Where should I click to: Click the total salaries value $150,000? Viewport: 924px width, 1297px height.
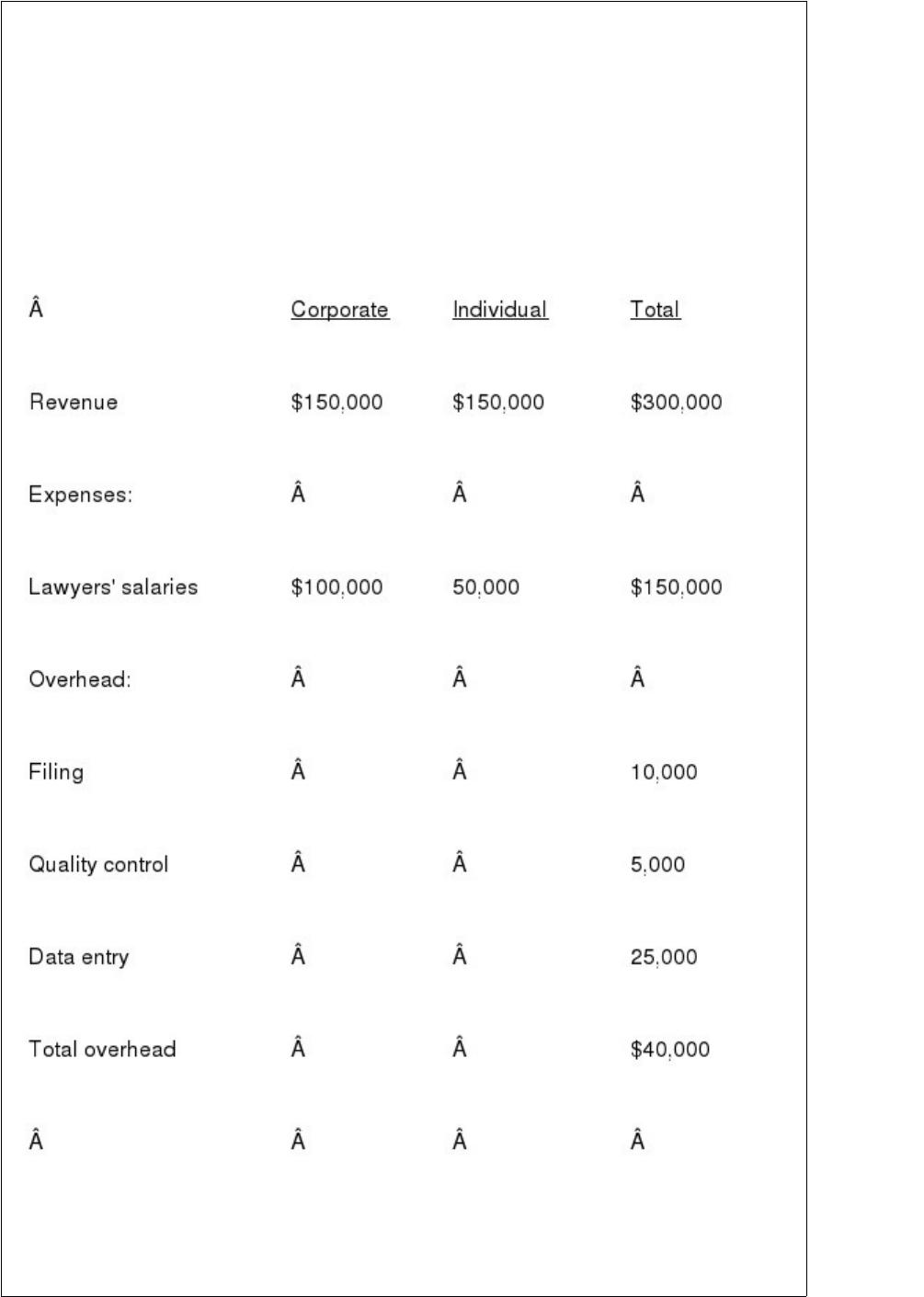coord(676,587)
